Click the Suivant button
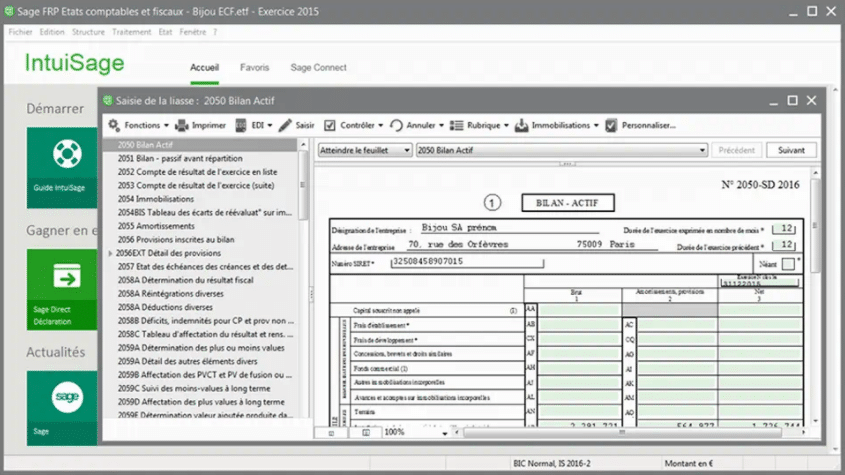845x475 pixels. point(791,150)
